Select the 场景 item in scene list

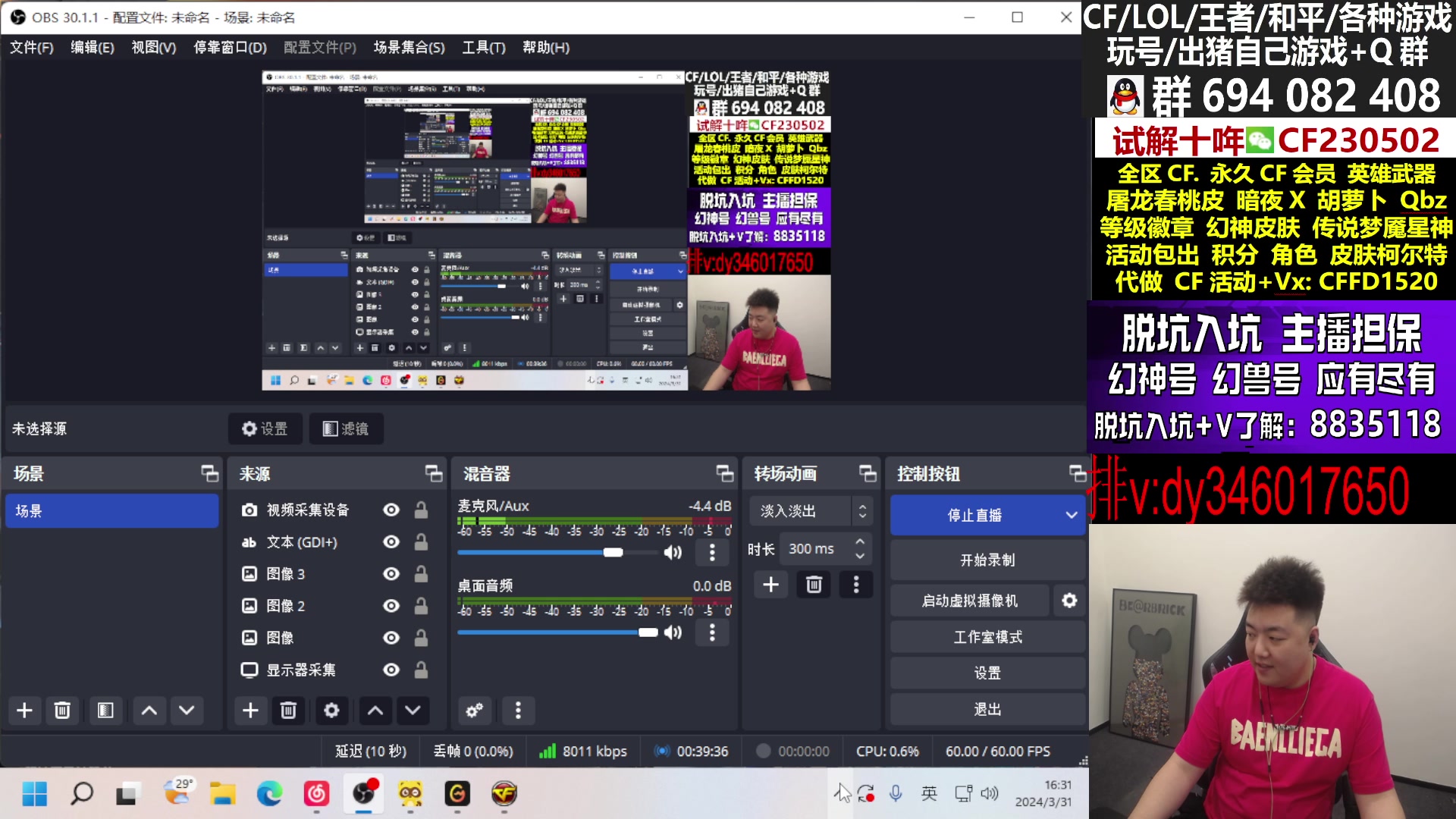(x=111, y=511)
